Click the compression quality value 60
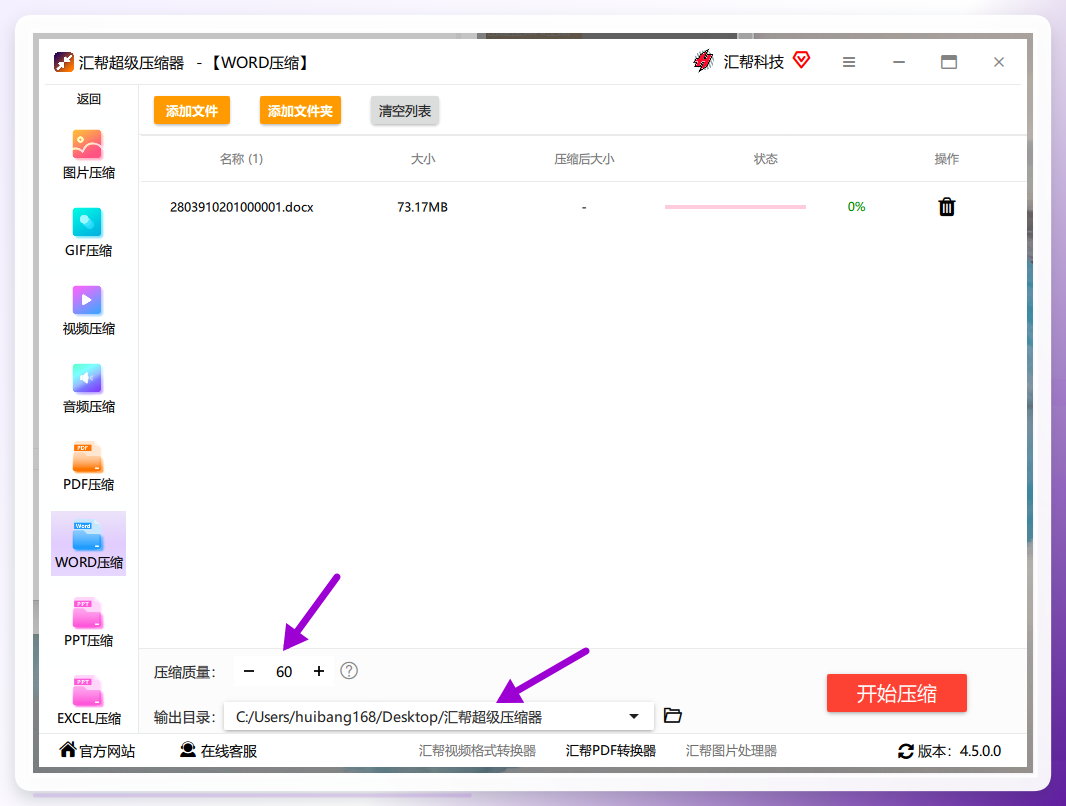This screenshot has width=1066, height=806. point(284,672)
